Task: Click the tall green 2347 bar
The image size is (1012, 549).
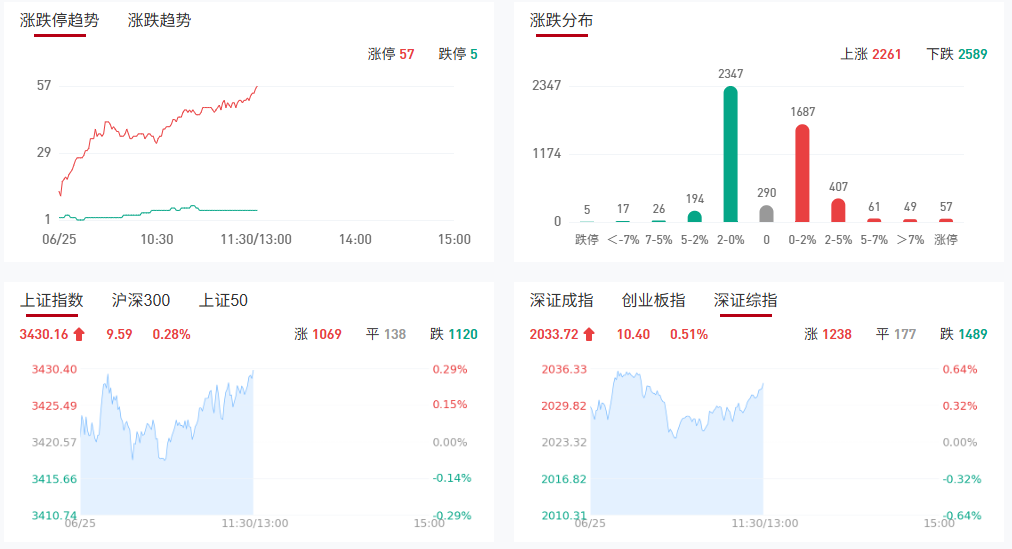Action: pos(731,154)
